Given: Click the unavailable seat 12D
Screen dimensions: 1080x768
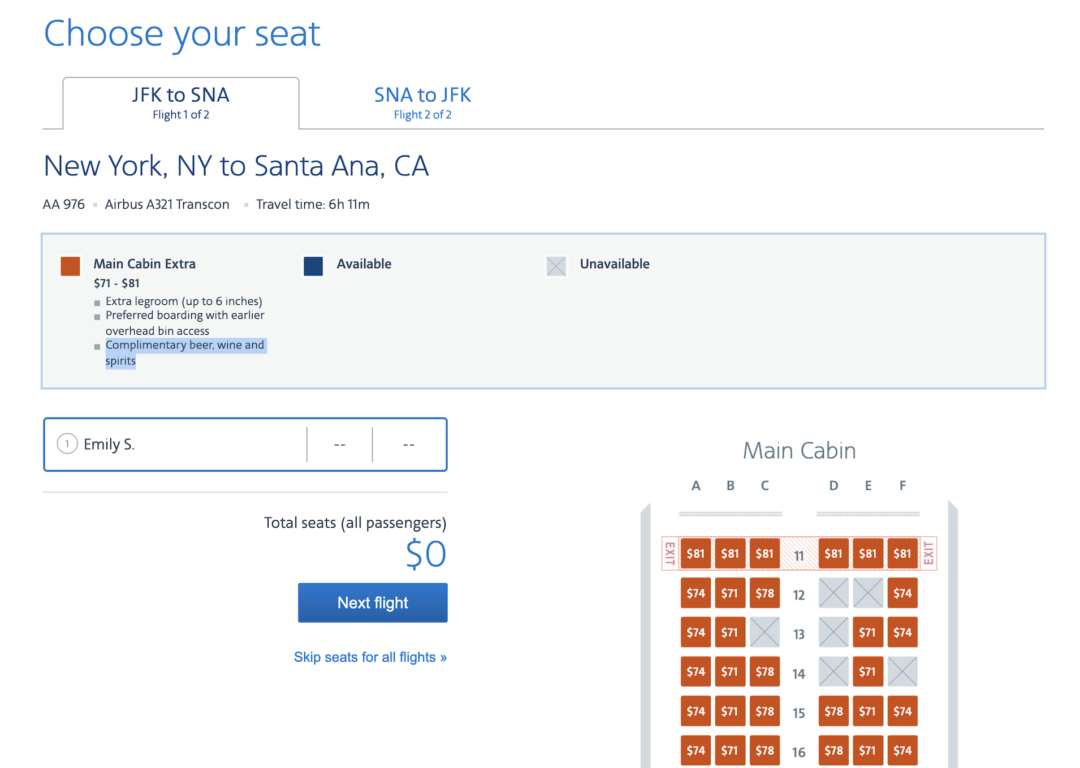Looking at the screenshot, I should pos(833,592).
